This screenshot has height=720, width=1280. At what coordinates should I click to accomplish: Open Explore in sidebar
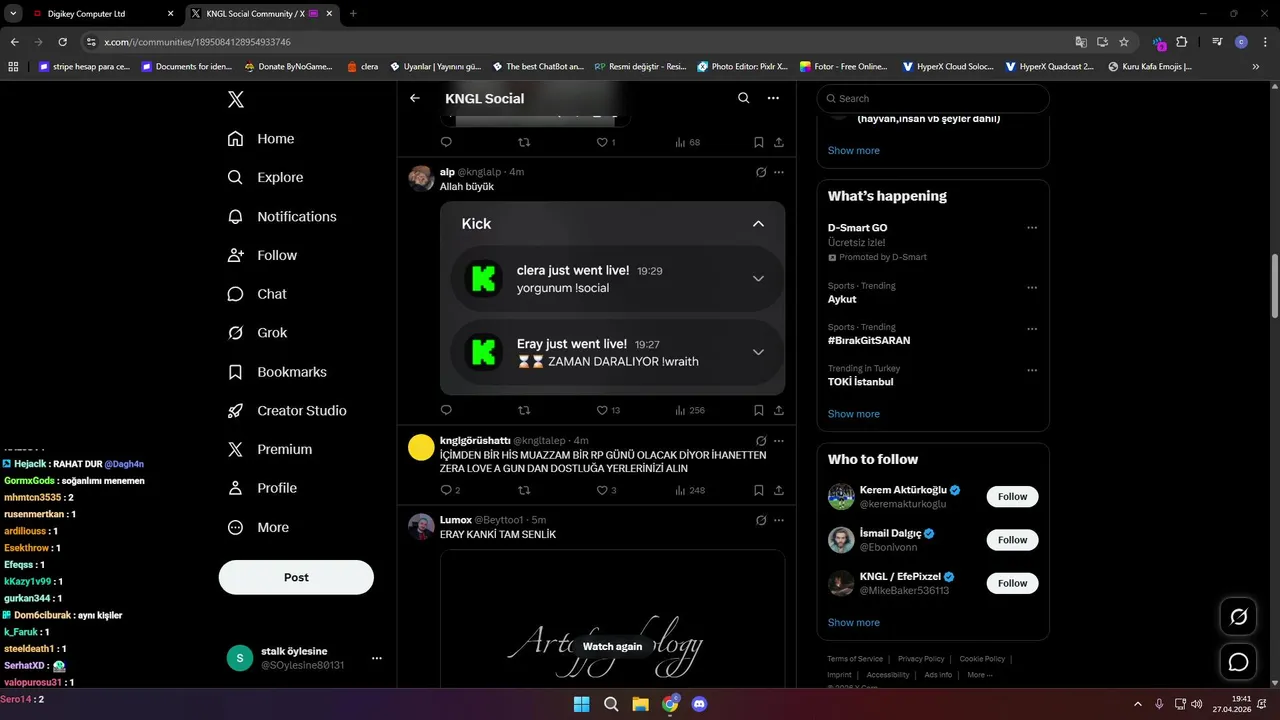pyautogui.click(x=265, y=177)
